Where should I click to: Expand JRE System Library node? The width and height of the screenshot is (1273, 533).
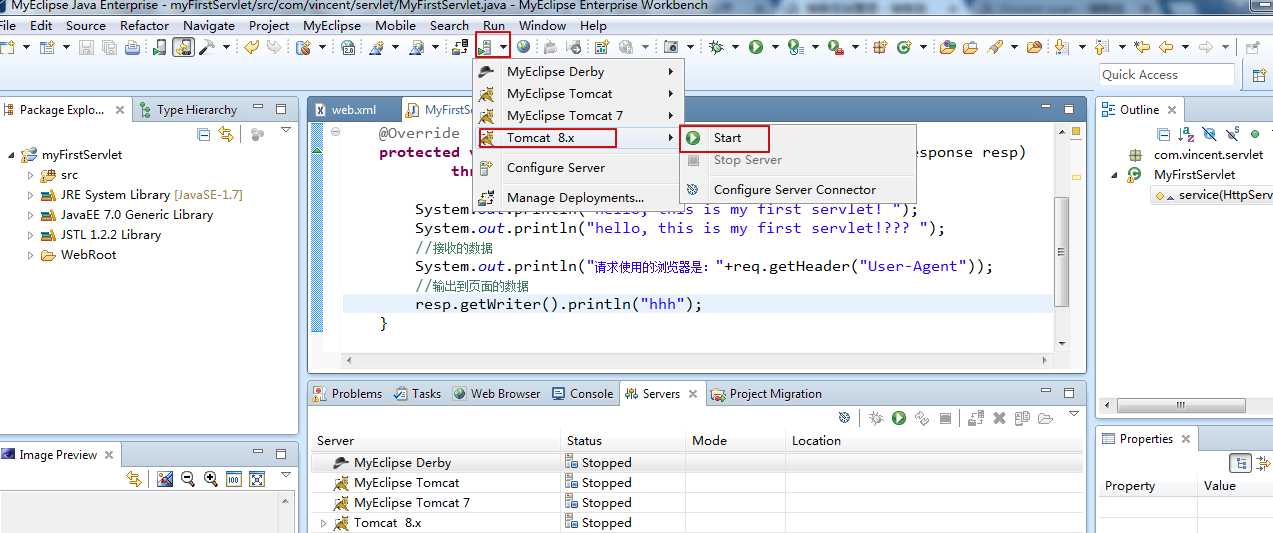coord(31,195)
